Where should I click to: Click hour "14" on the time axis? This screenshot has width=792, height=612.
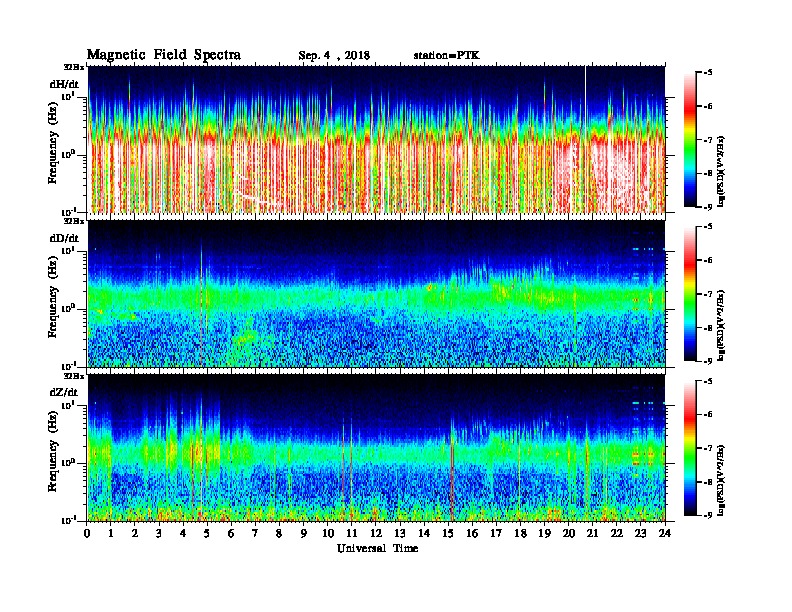424,533
